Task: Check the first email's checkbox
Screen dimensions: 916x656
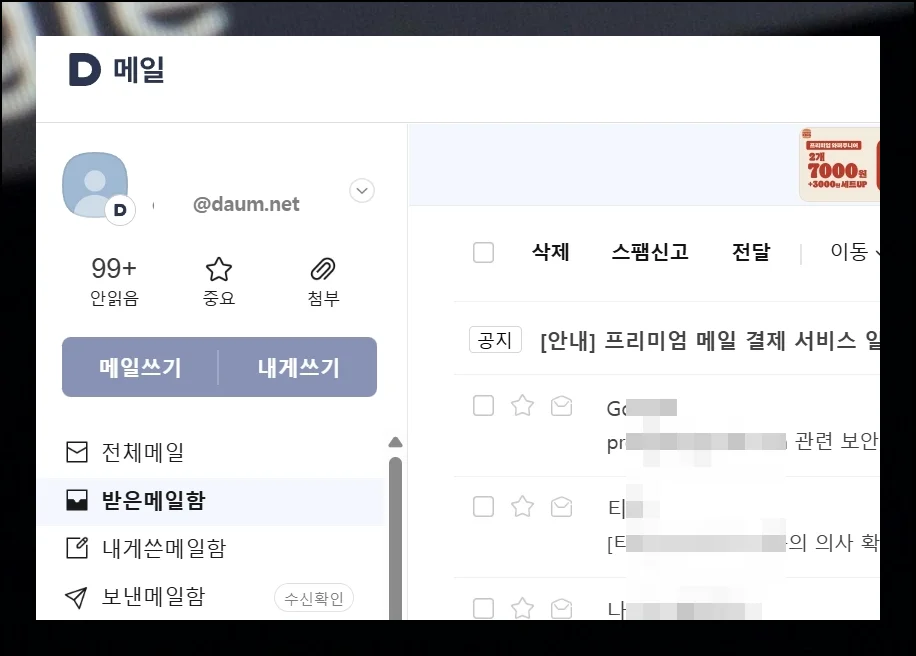Action: tap(483, 405)
